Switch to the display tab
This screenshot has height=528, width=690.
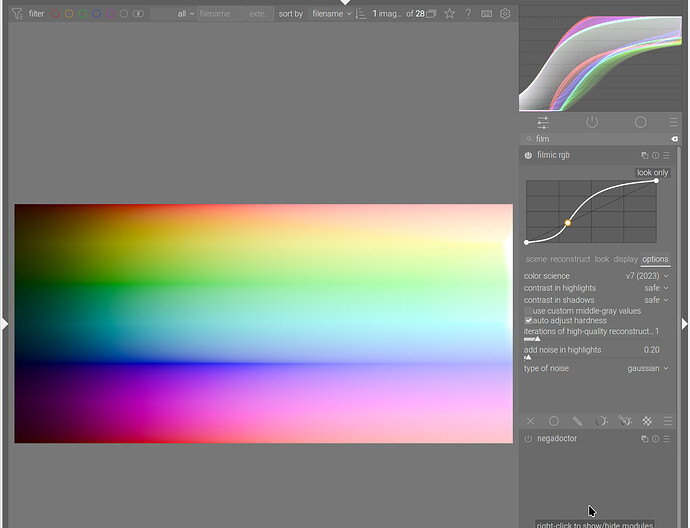(x=625, y=259)
